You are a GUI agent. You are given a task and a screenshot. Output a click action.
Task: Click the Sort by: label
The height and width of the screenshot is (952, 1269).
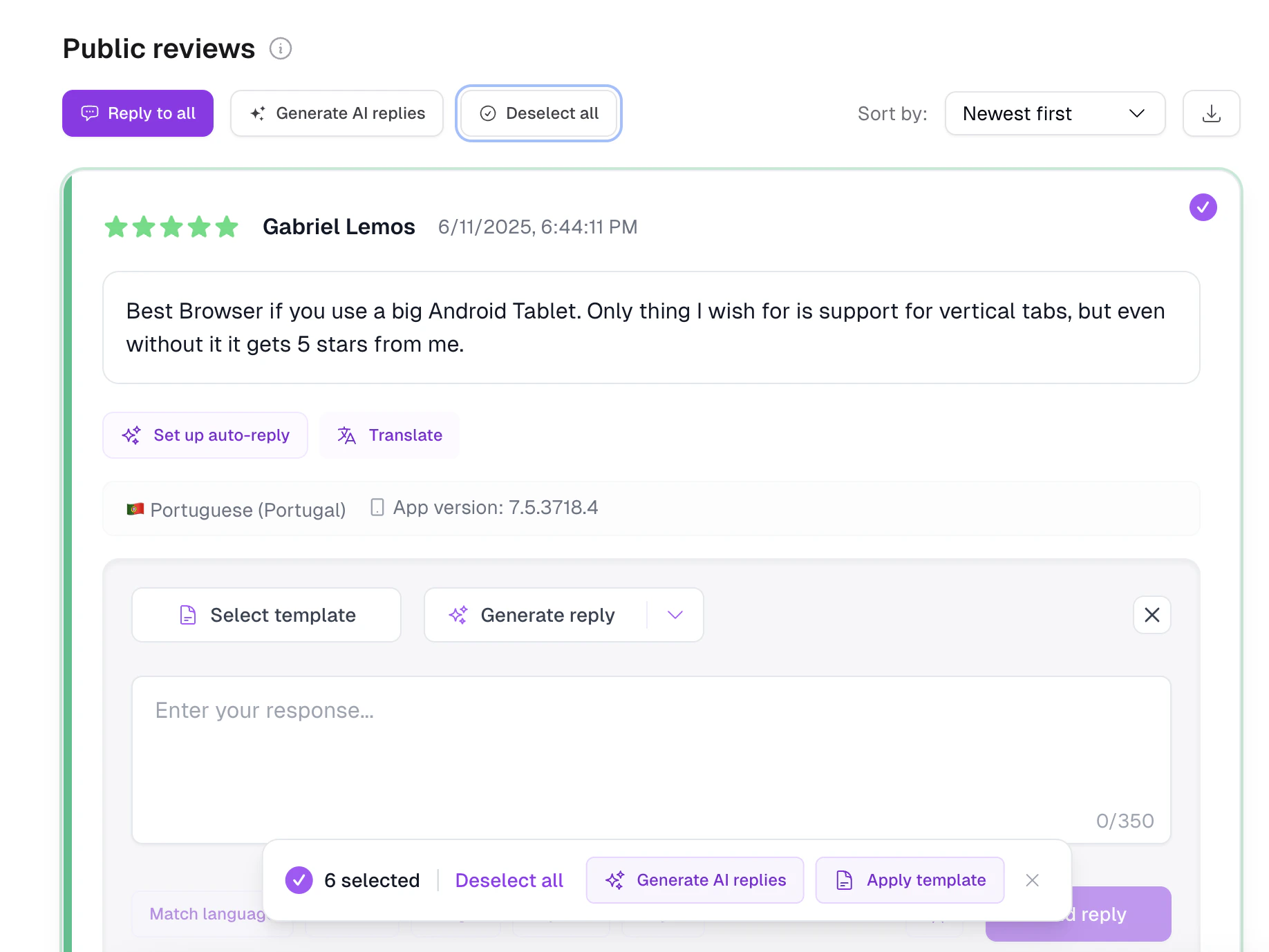892,113
